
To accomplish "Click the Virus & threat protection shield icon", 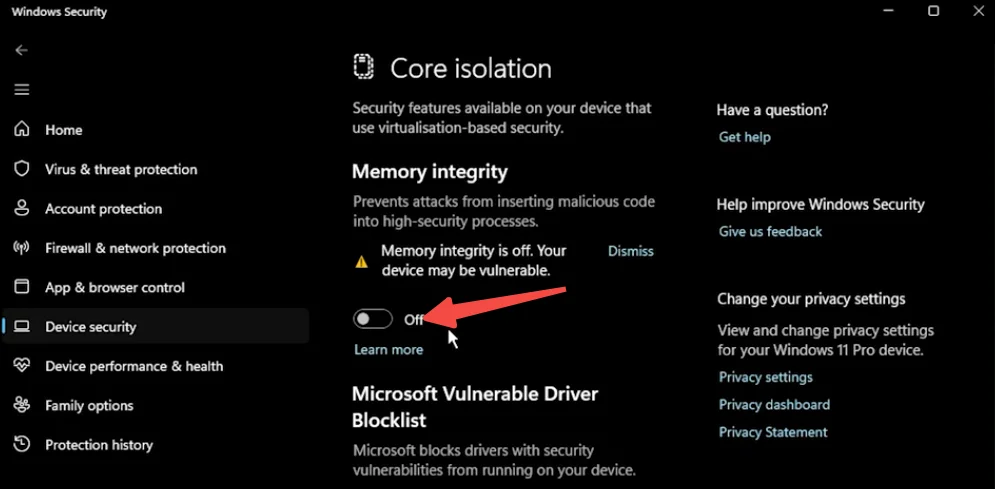I will click(22, 169).
